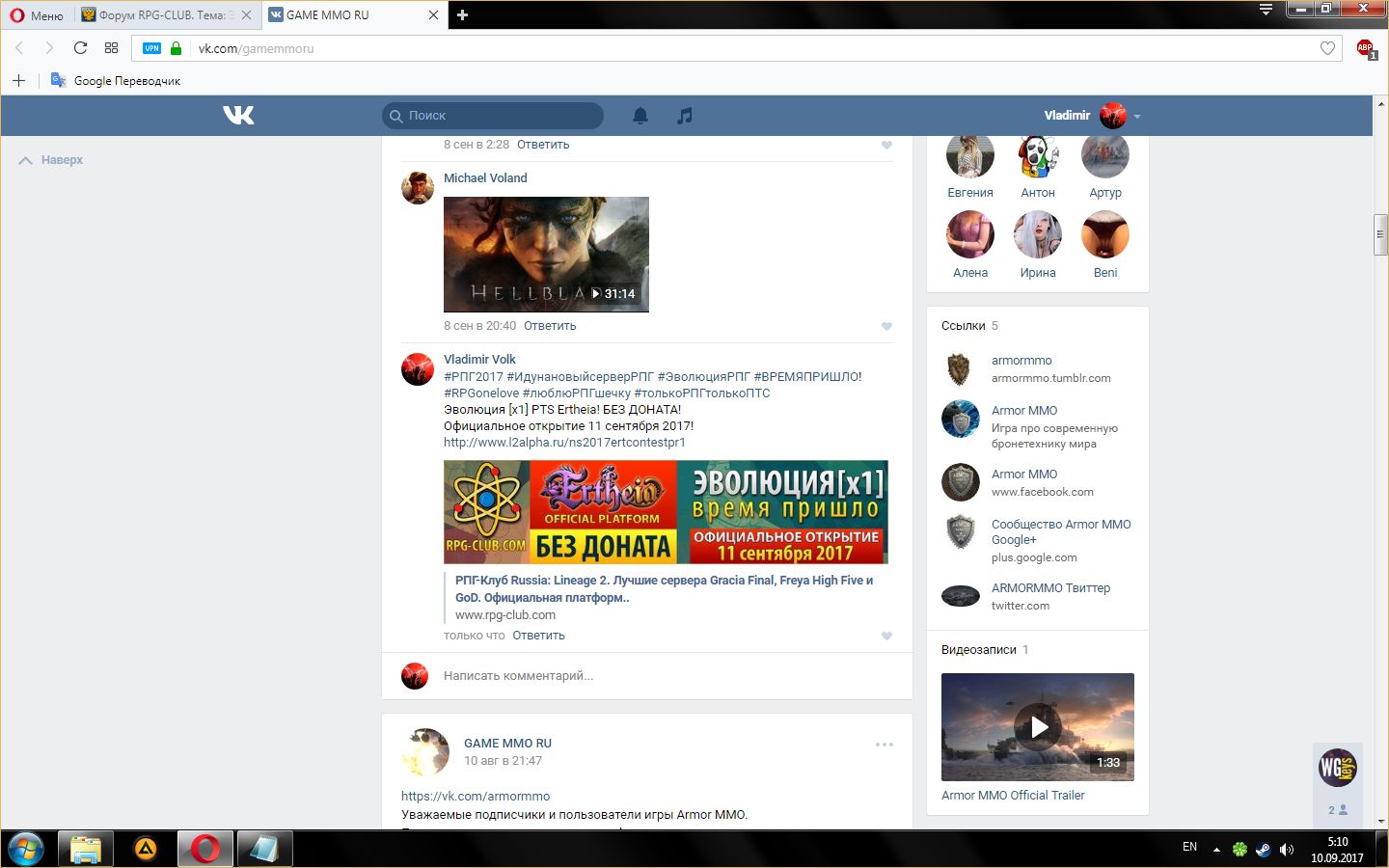Open Vladimir Volk's profile name
This screenshot has width=1389, height=868.
click(x=479, y=360)
